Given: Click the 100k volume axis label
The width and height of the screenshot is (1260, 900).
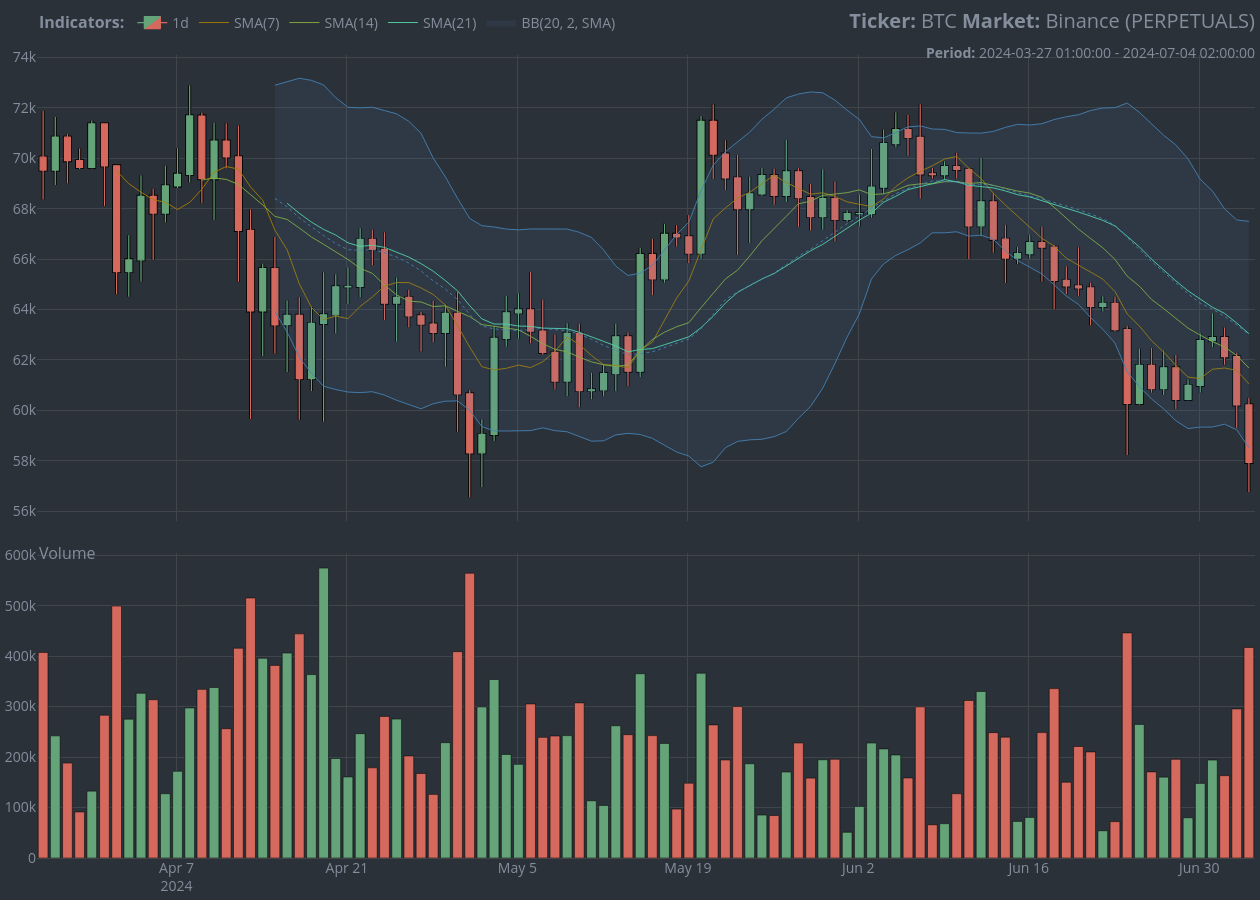Looking at the screenshot, I should [20, 807].
